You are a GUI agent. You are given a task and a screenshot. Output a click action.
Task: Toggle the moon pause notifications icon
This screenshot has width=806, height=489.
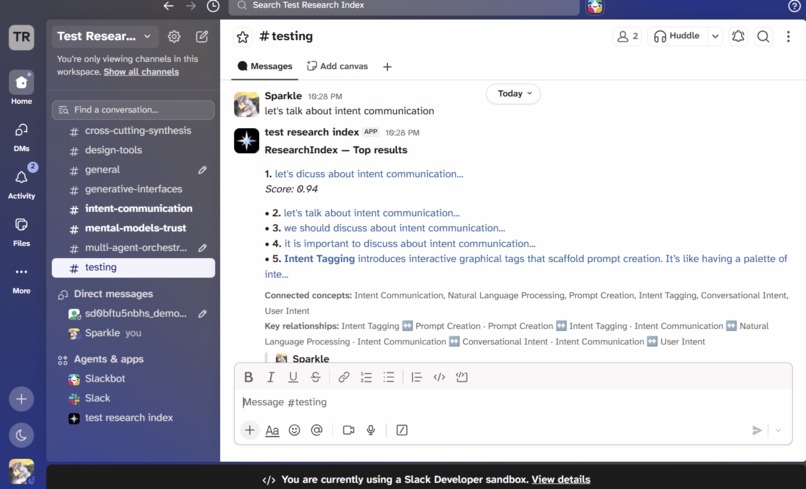point(22,436)
